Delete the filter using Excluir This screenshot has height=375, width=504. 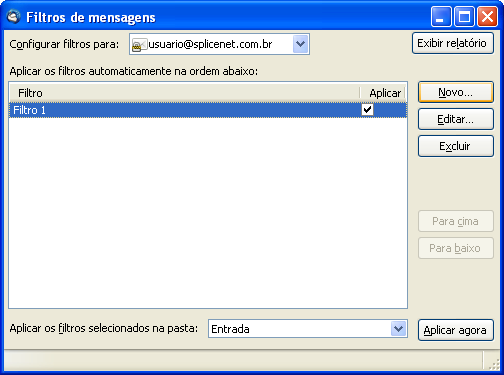click(x=456, y=146)
